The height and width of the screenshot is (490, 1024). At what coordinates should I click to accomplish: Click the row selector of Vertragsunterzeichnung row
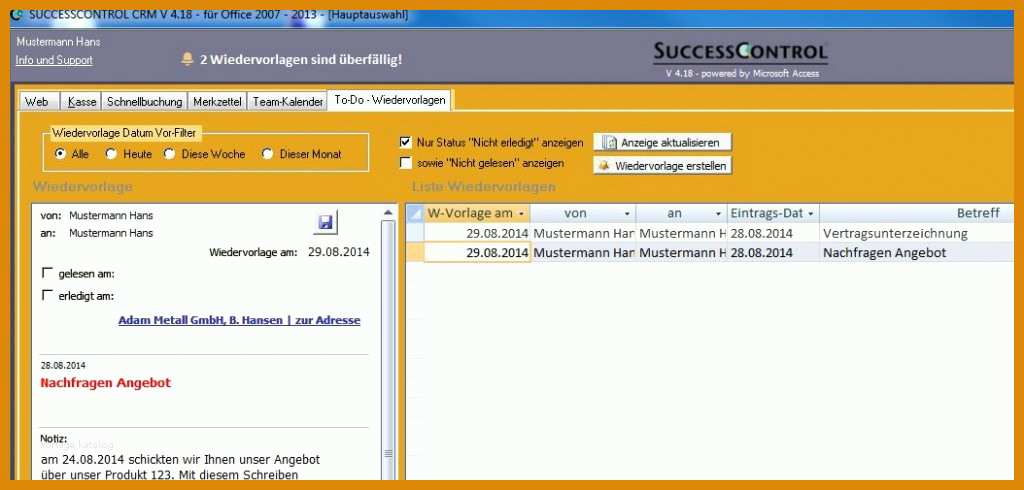[415, 233]
